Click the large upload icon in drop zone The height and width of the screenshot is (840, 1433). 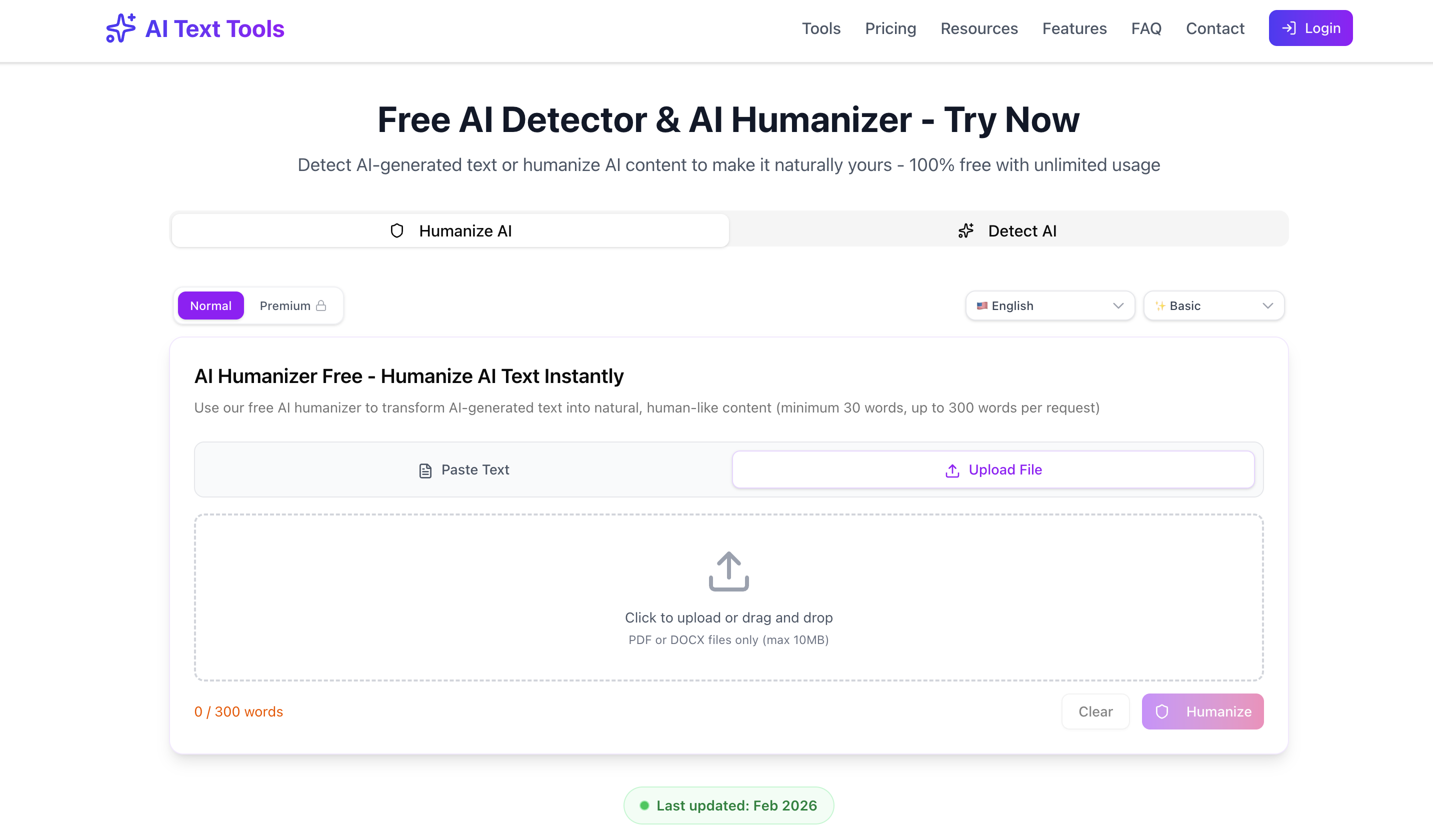[728, 571]
